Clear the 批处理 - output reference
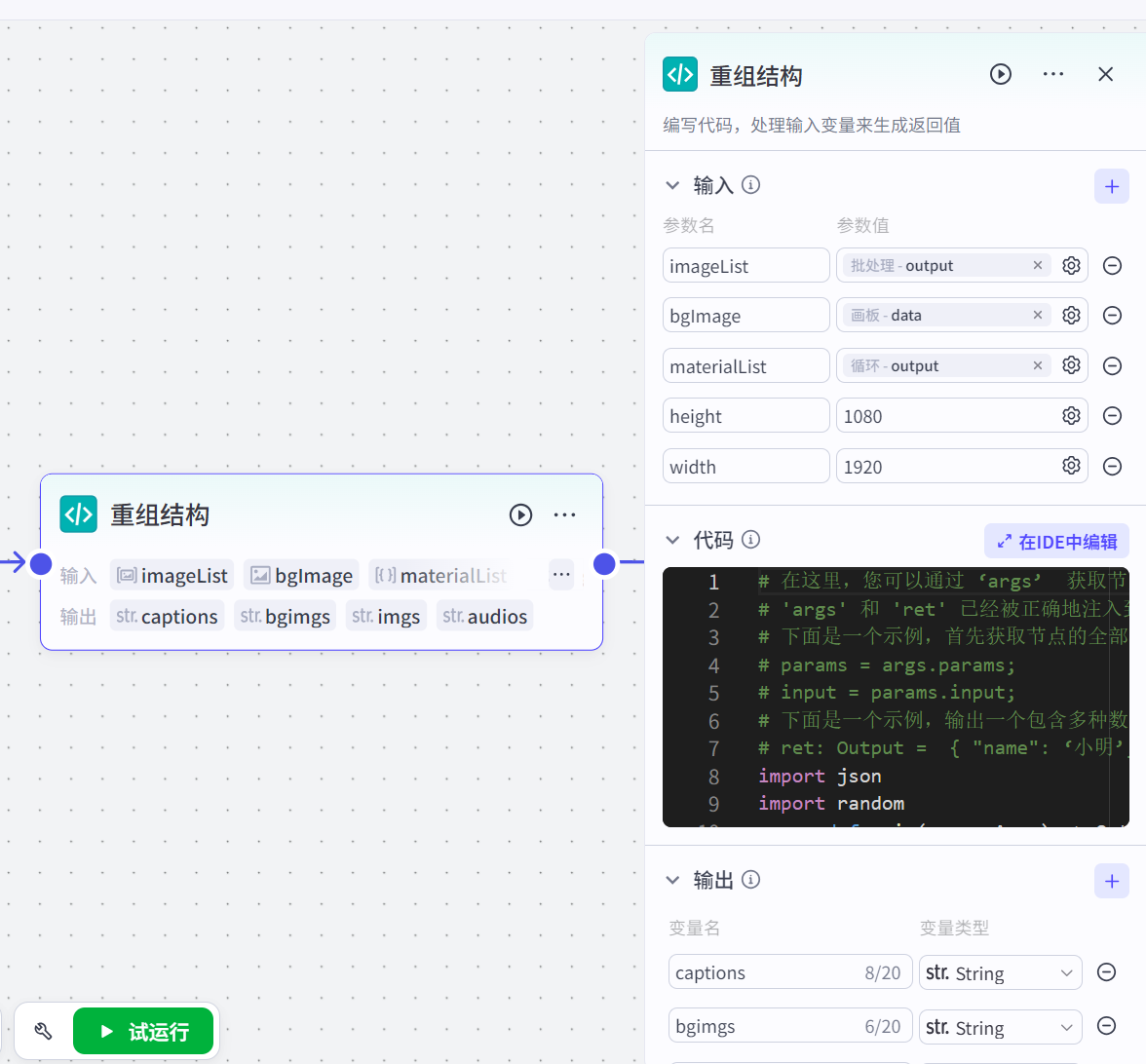 pyautogui.click(x=1037, y=265)
